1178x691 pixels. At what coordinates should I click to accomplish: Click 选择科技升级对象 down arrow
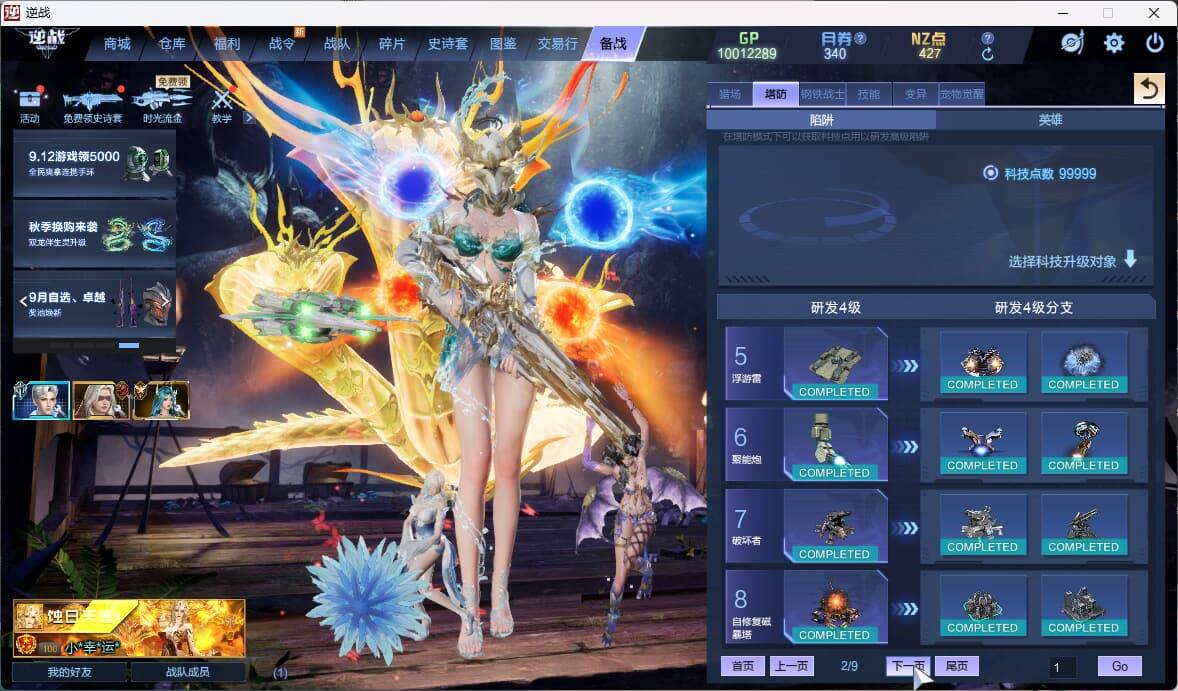(1130, 260)
